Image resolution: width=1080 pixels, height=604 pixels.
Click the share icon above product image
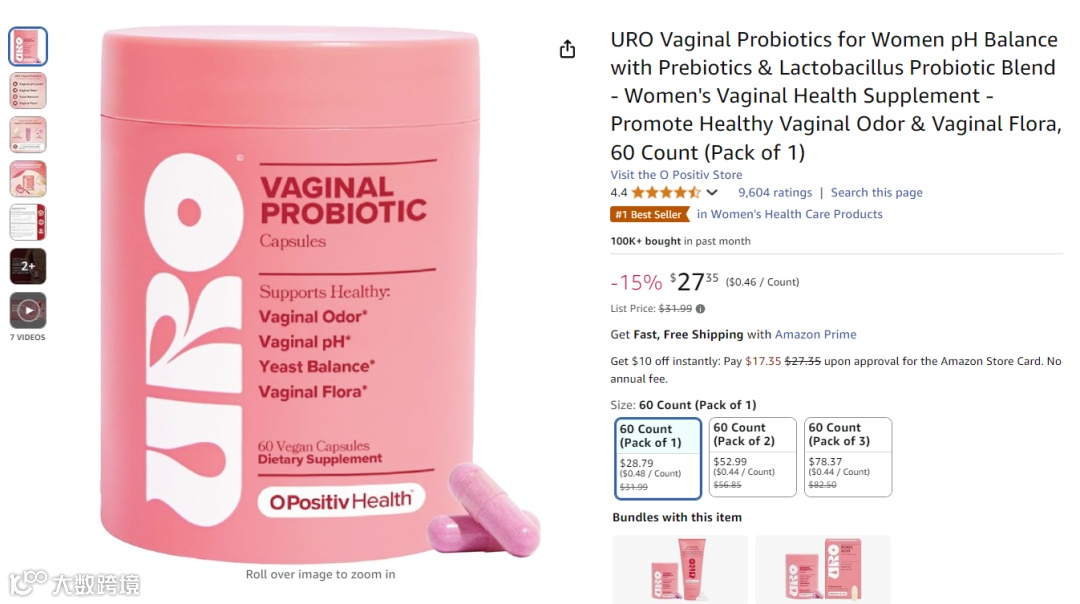[x=567, y=49]
